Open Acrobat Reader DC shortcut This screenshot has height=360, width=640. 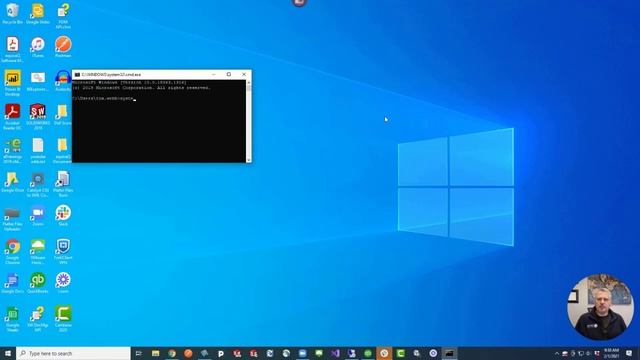(13, 116)
